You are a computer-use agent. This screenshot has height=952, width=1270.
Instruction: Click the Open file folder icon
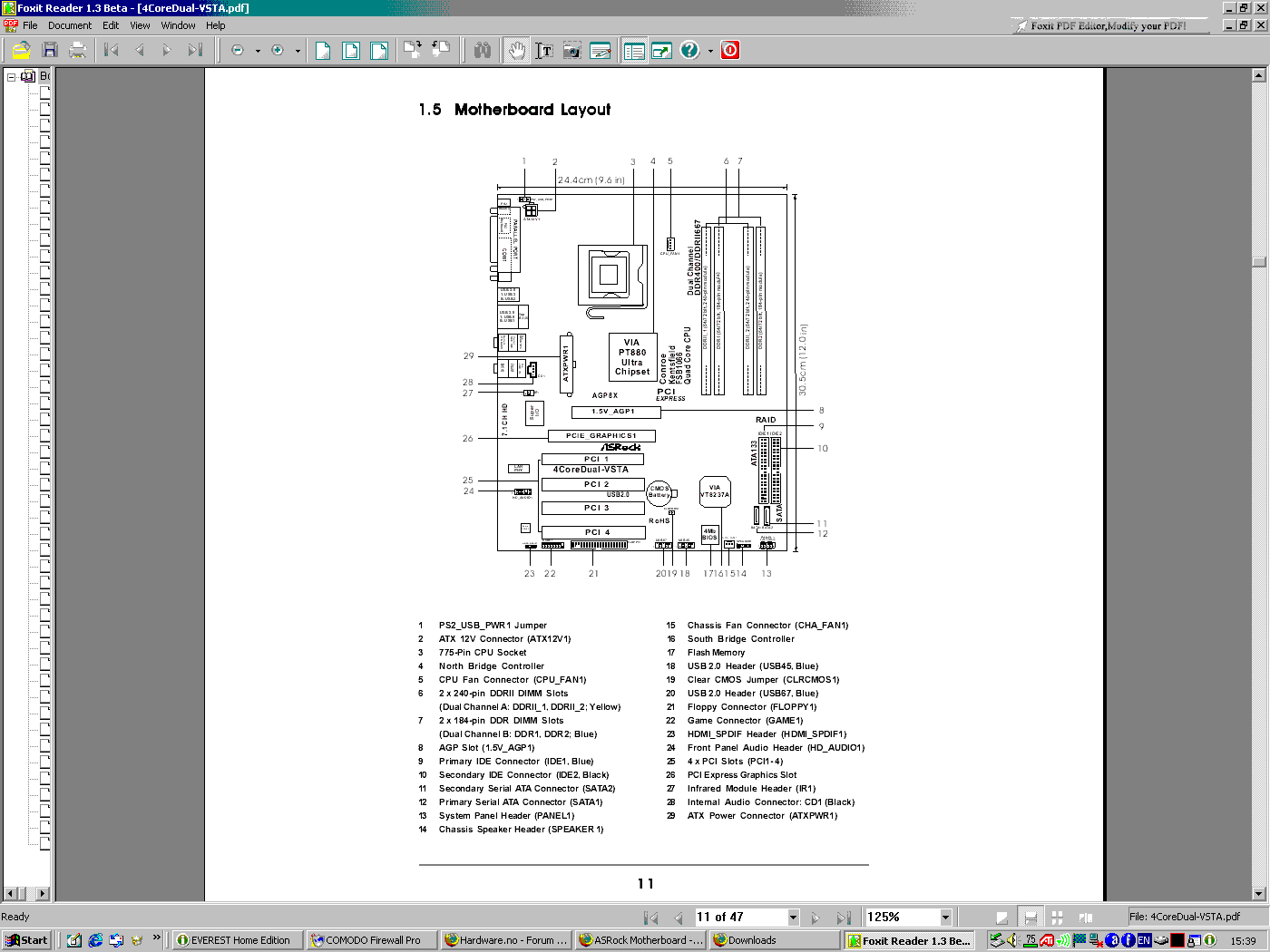(x=21, y=51)
